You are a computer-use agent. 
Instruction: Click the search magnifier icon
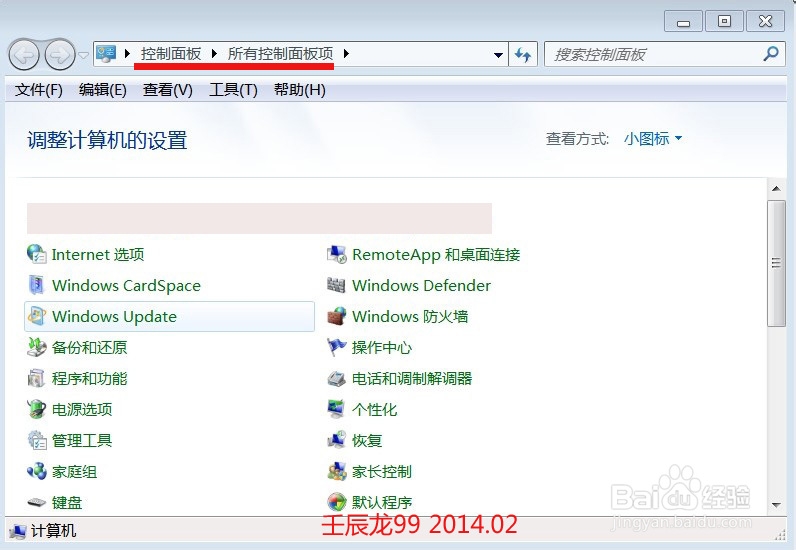[771, 53]
